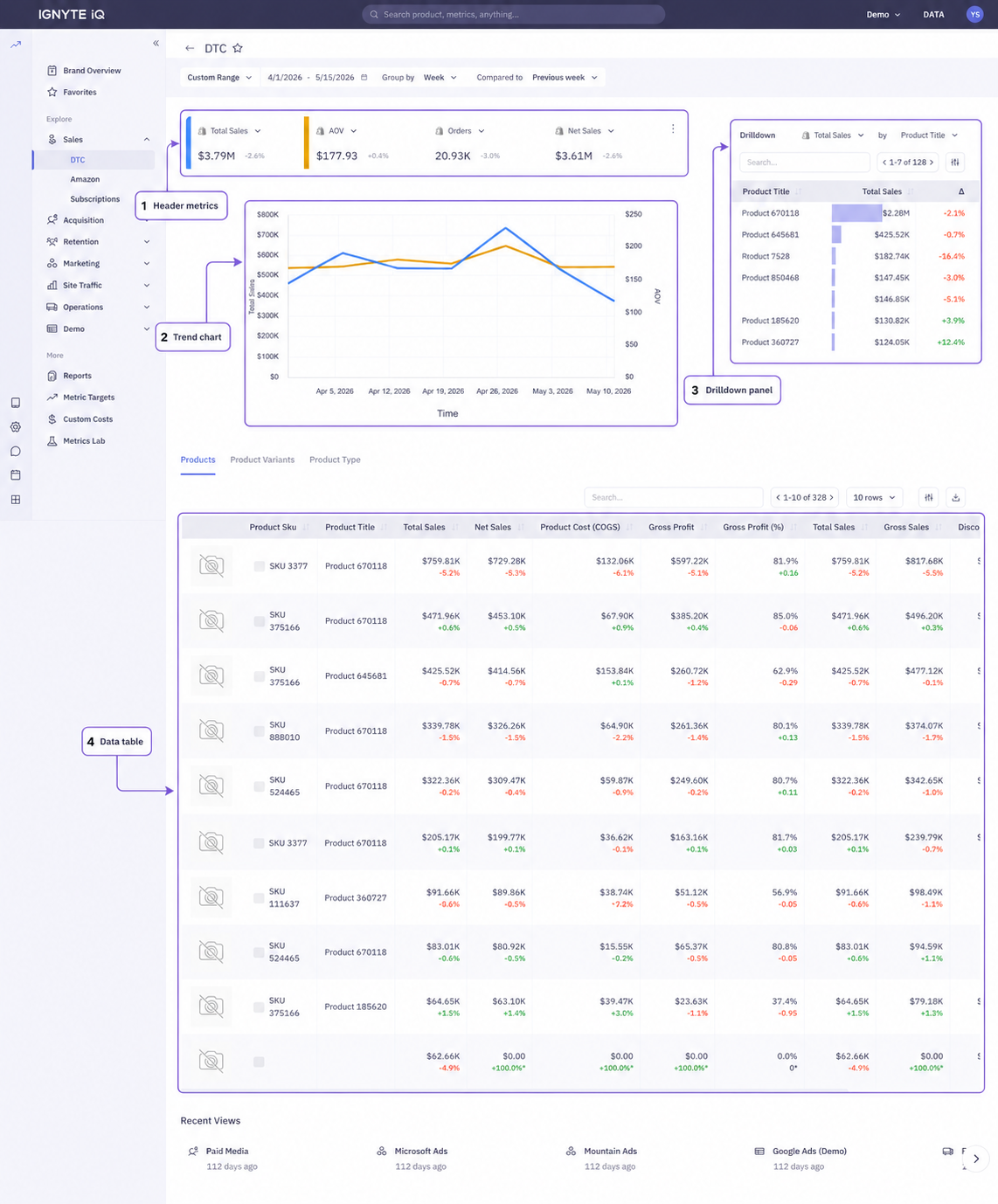Open Compared to Previous week dropdown

pos(565,78)
